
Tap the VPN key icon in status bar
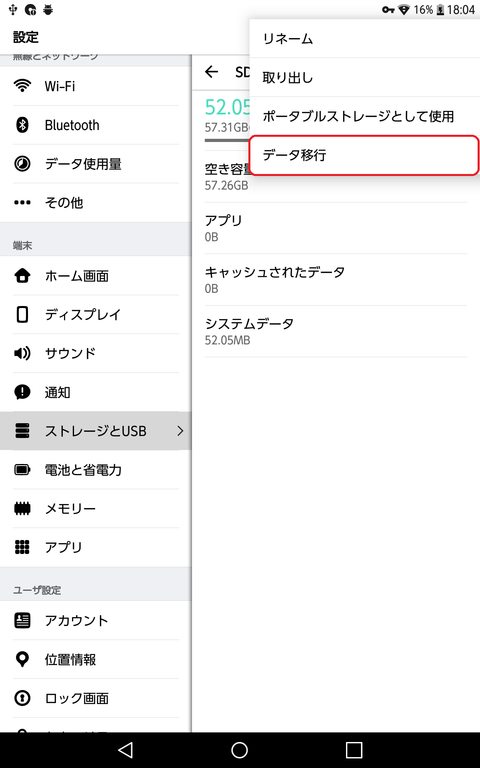click(388, 10)
